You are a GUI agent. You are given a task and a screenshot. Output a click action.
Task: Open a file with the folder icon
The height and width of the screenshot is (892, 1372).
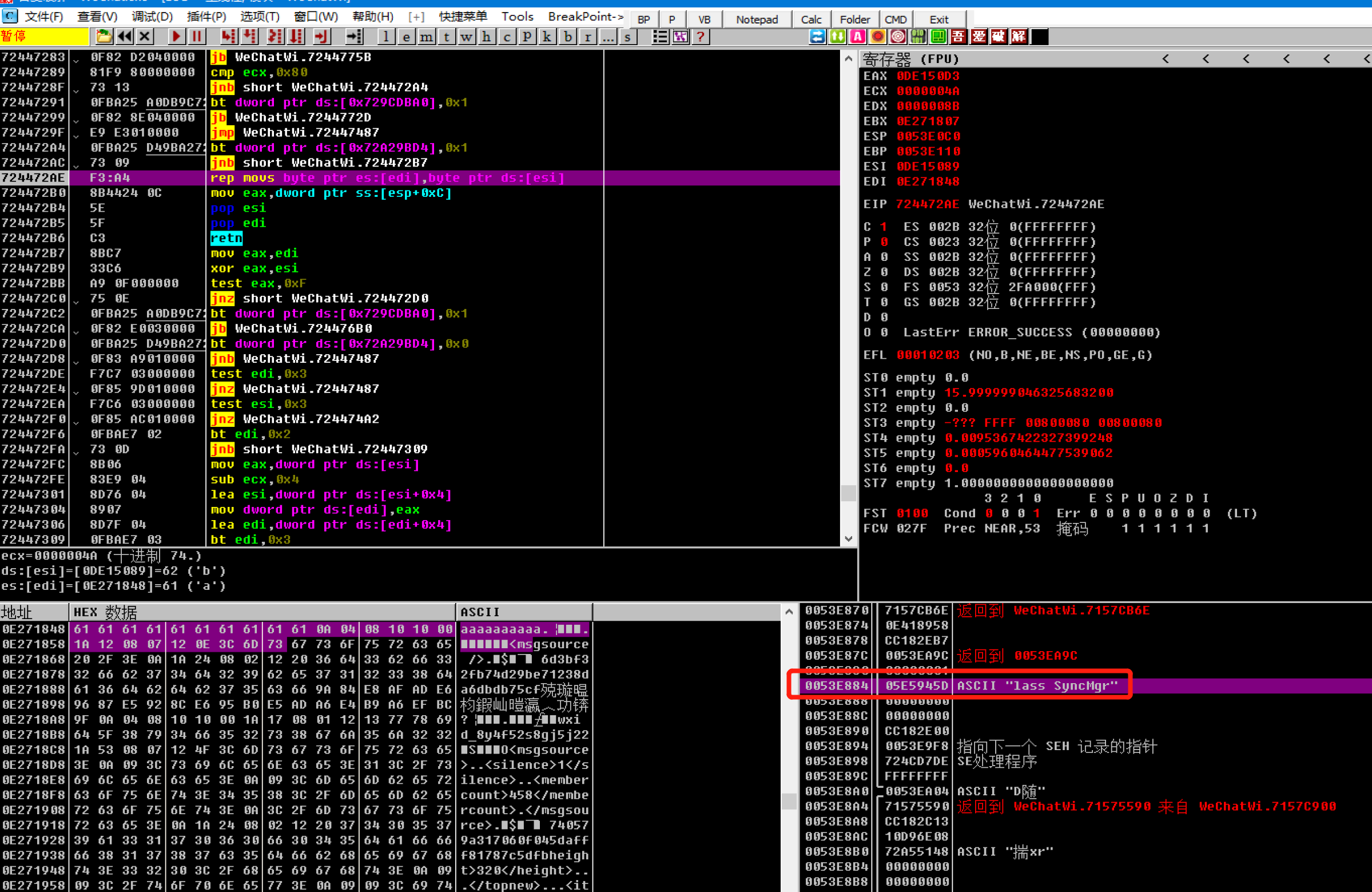(104, 36)
